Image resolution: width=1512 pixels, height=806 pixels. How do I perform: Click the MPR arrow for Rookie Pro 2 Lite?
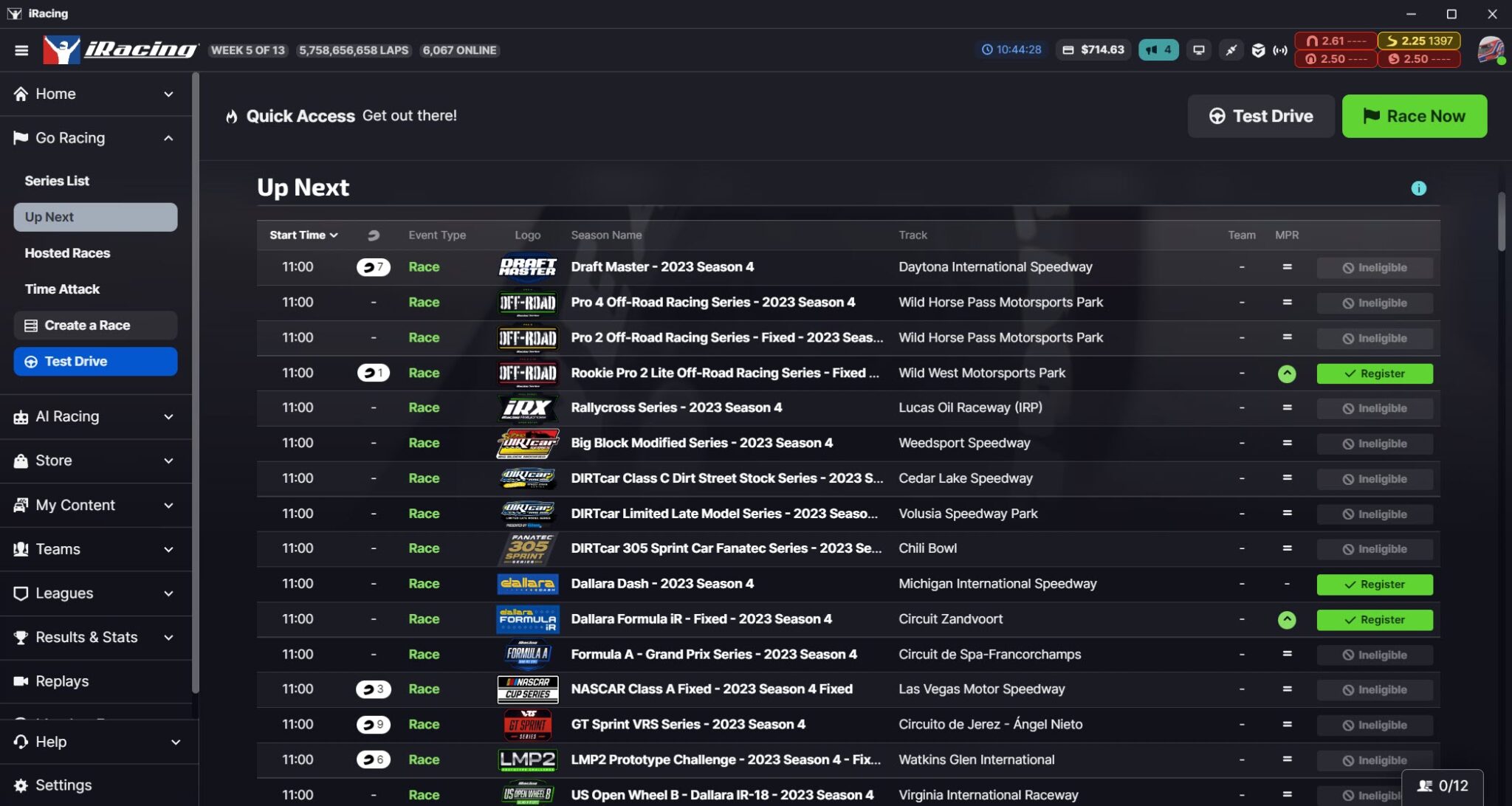(x=1286, y=373)
